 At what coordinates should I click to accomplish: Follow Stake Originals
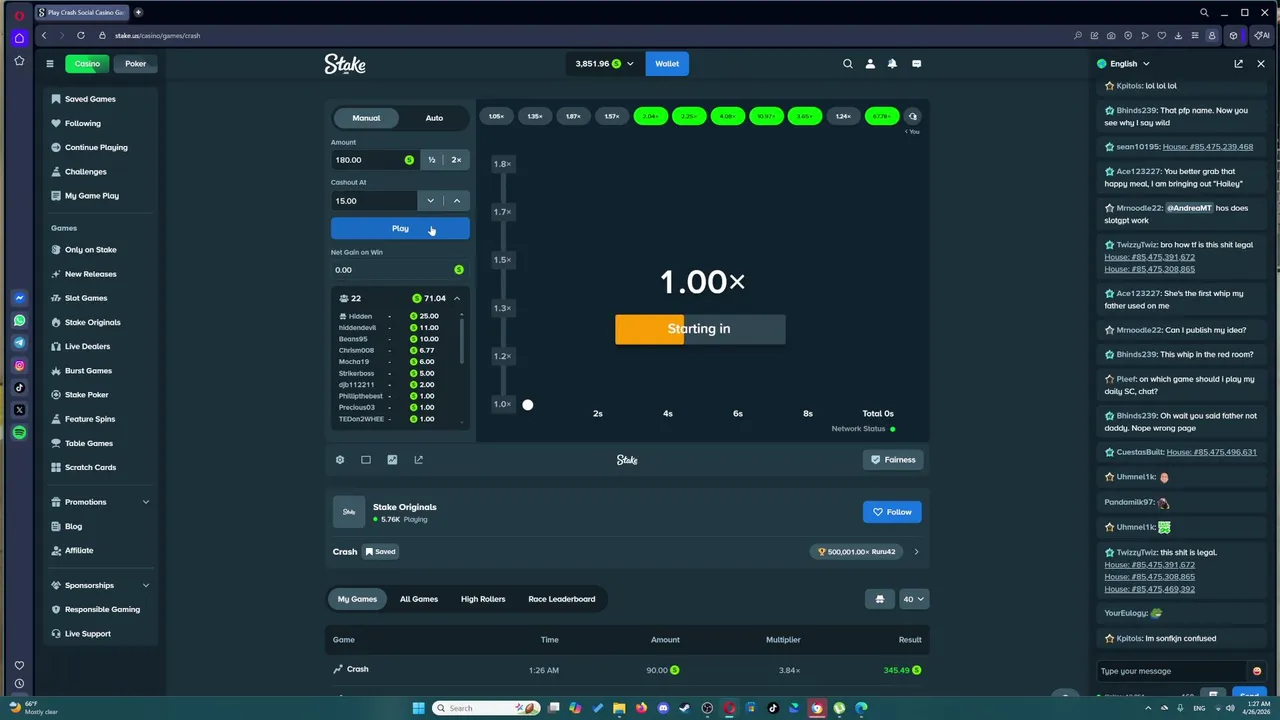point(892,512)
